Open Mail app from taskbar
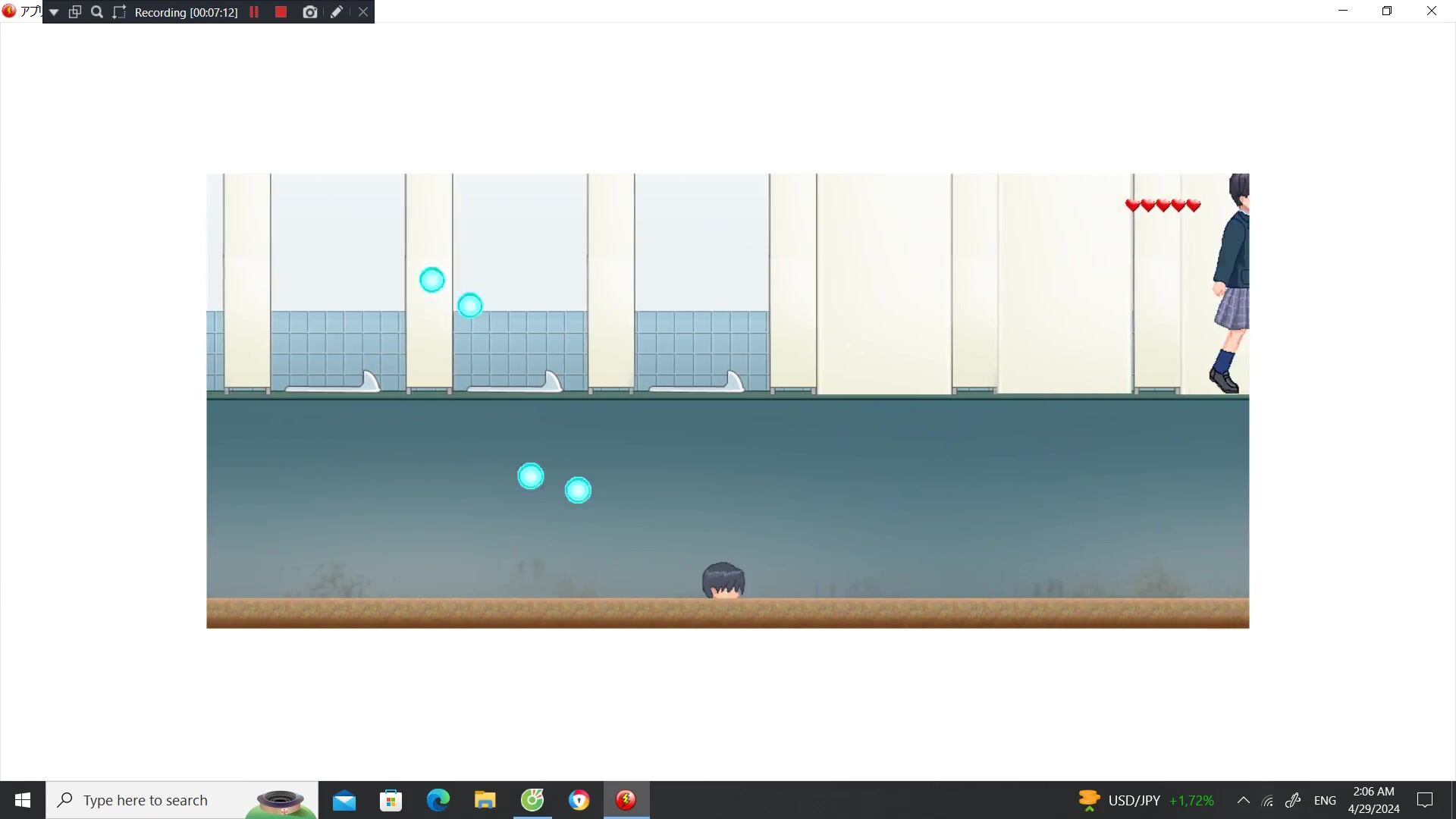 tap(344, 800)
